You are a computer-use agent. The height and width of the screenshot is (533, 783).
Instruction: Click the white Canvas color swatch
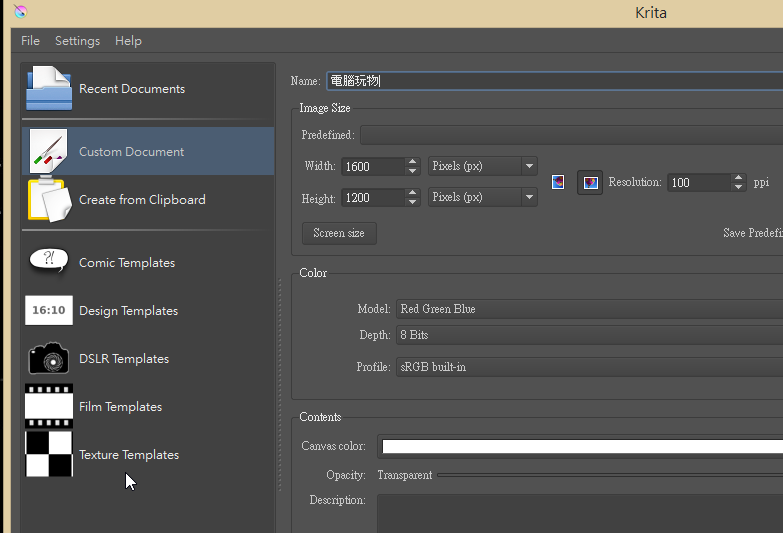point(582,446)
